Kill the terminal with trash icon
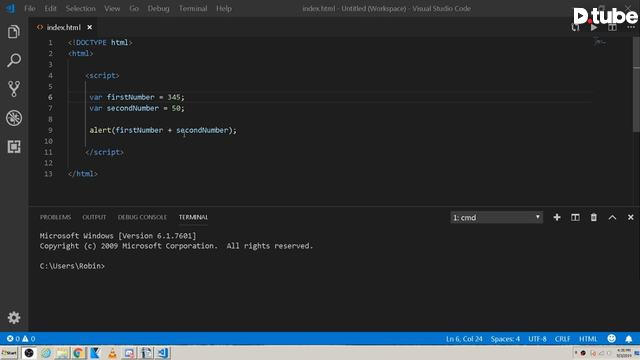 click(593, 218)
